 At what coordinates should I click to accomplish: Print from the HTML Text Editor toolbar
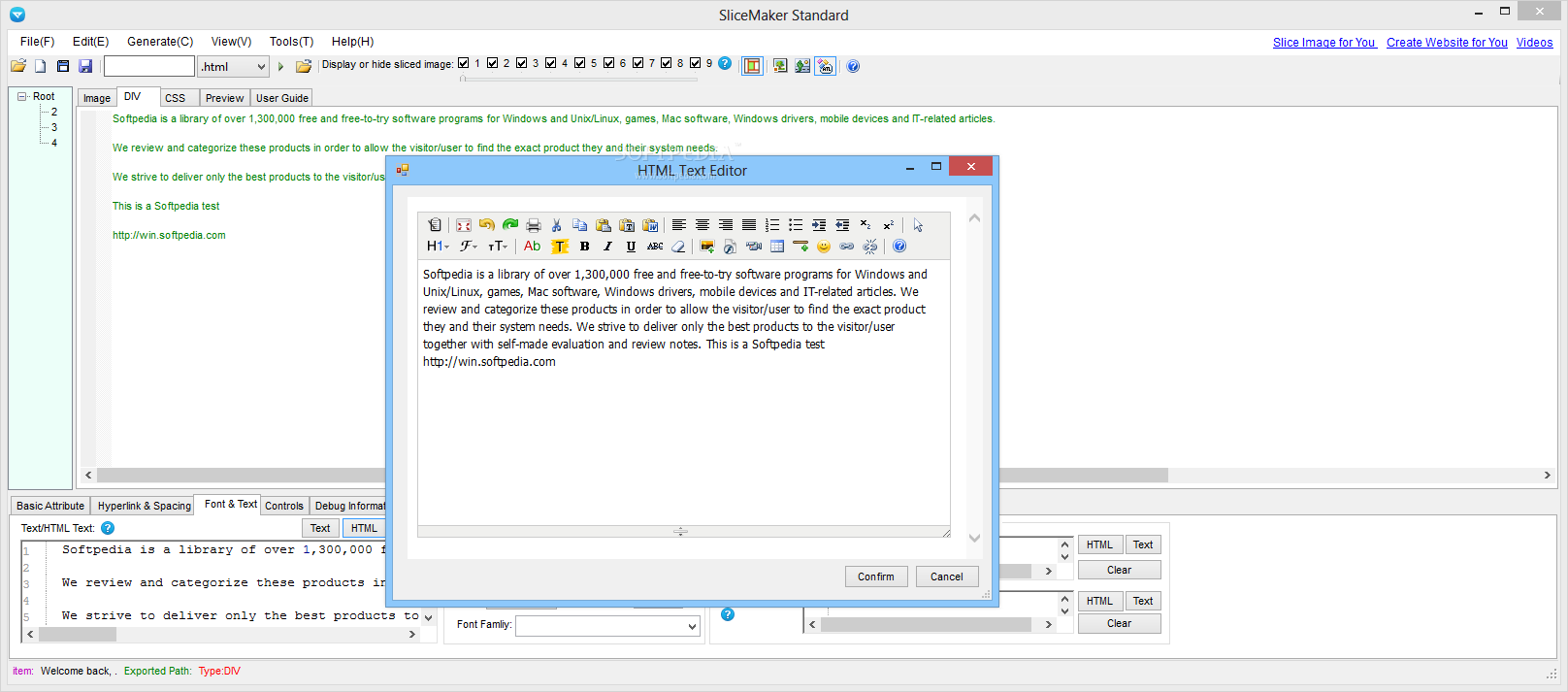click(534, 225)
